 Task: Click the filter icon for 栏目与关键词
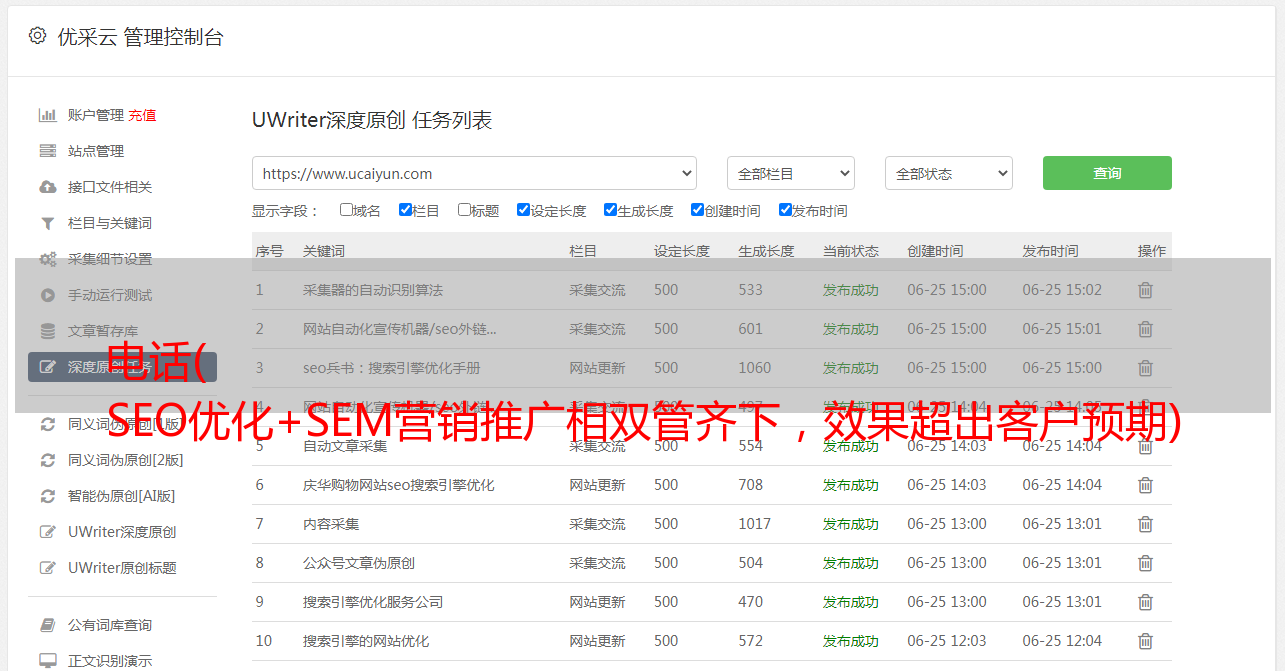click(47, 223)
